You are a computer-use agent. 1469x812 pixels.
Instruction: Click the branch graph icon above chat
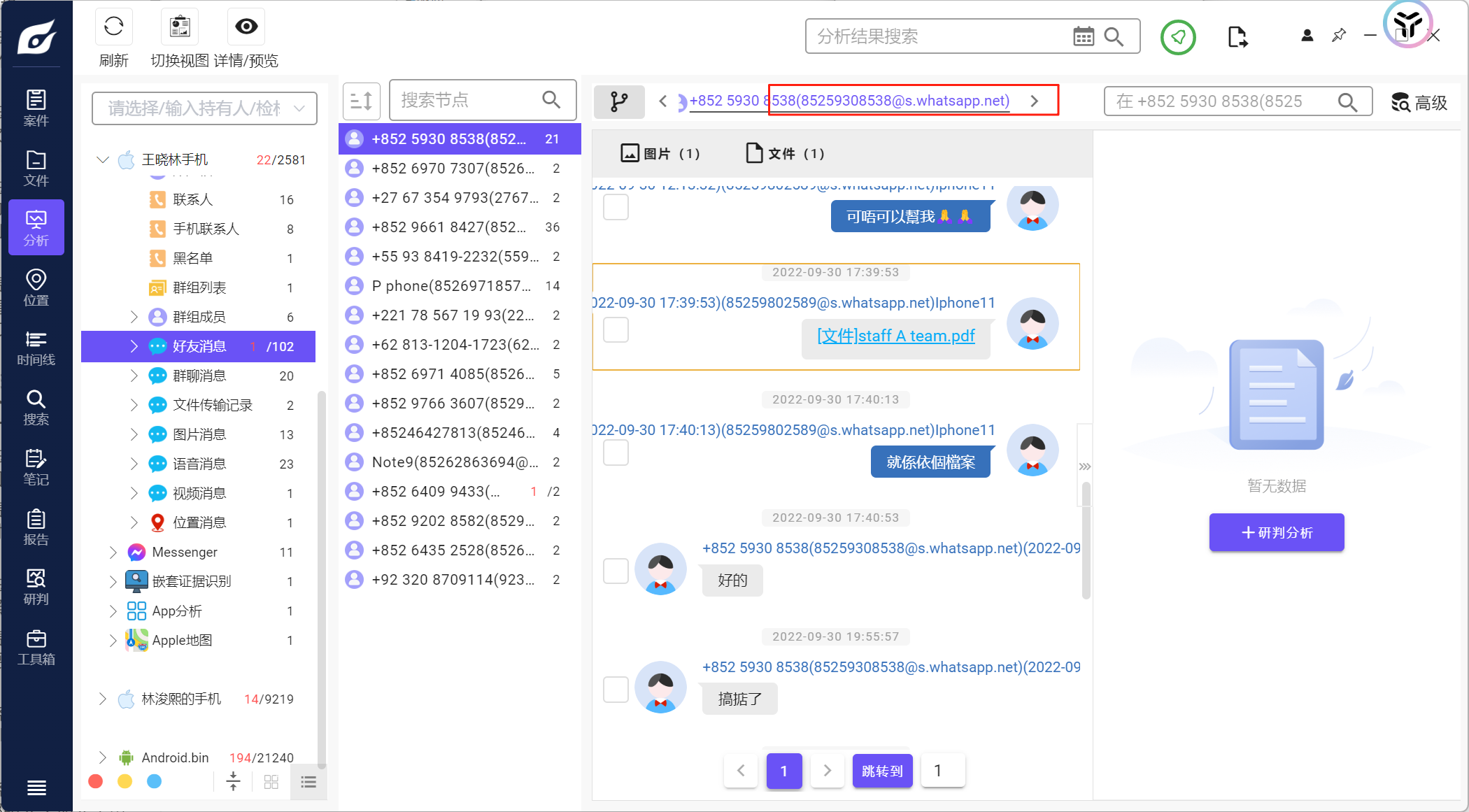618,101
